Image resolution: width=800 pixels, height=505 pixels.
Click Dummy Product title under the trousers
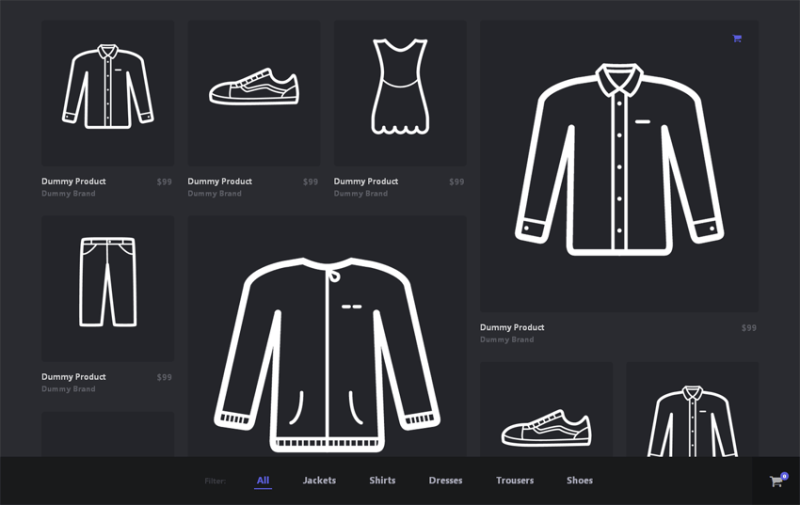[73, 377]
